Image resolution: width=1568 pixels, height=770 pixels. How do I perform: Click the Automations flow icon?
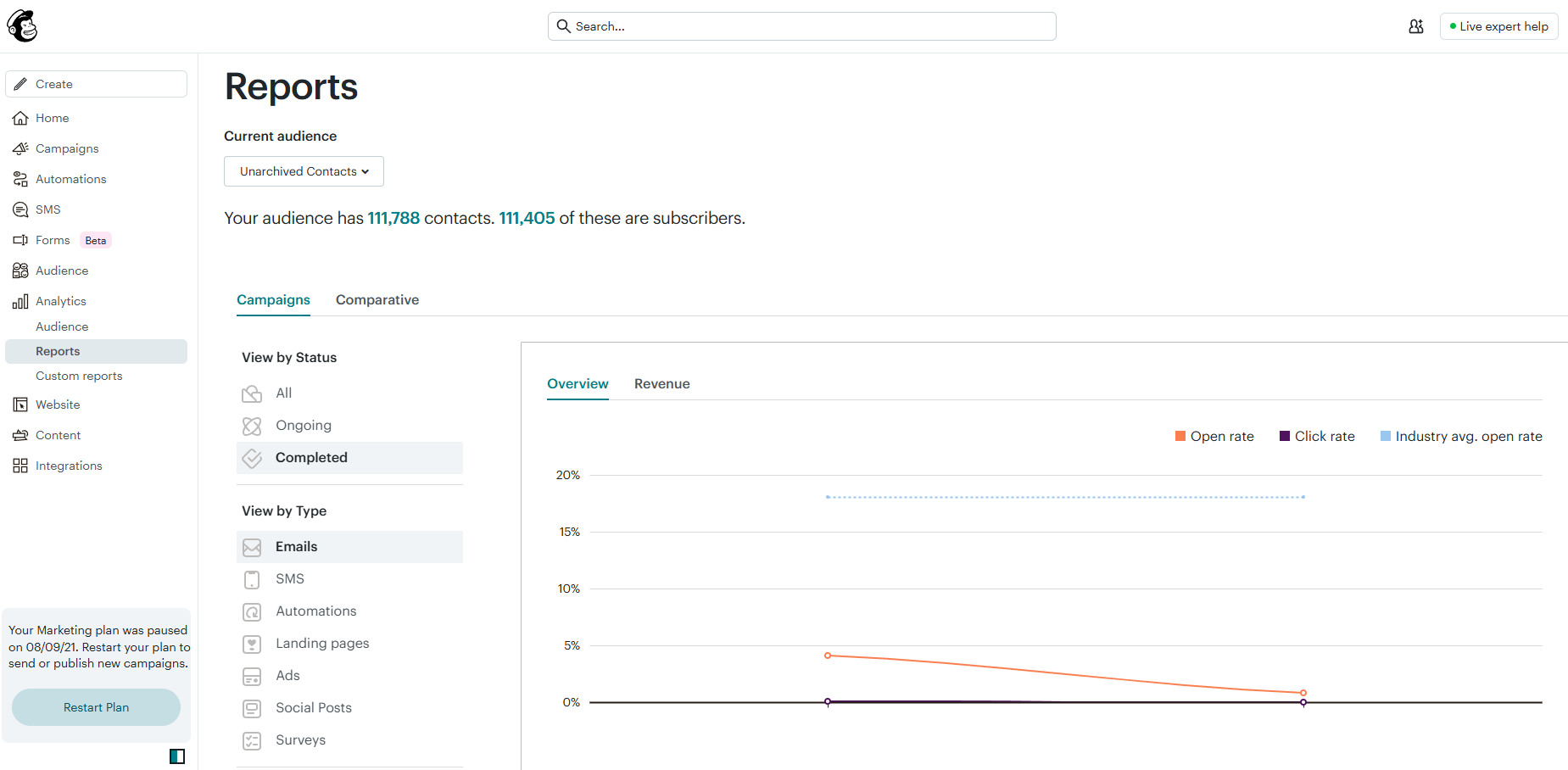[x=20, y=179]
